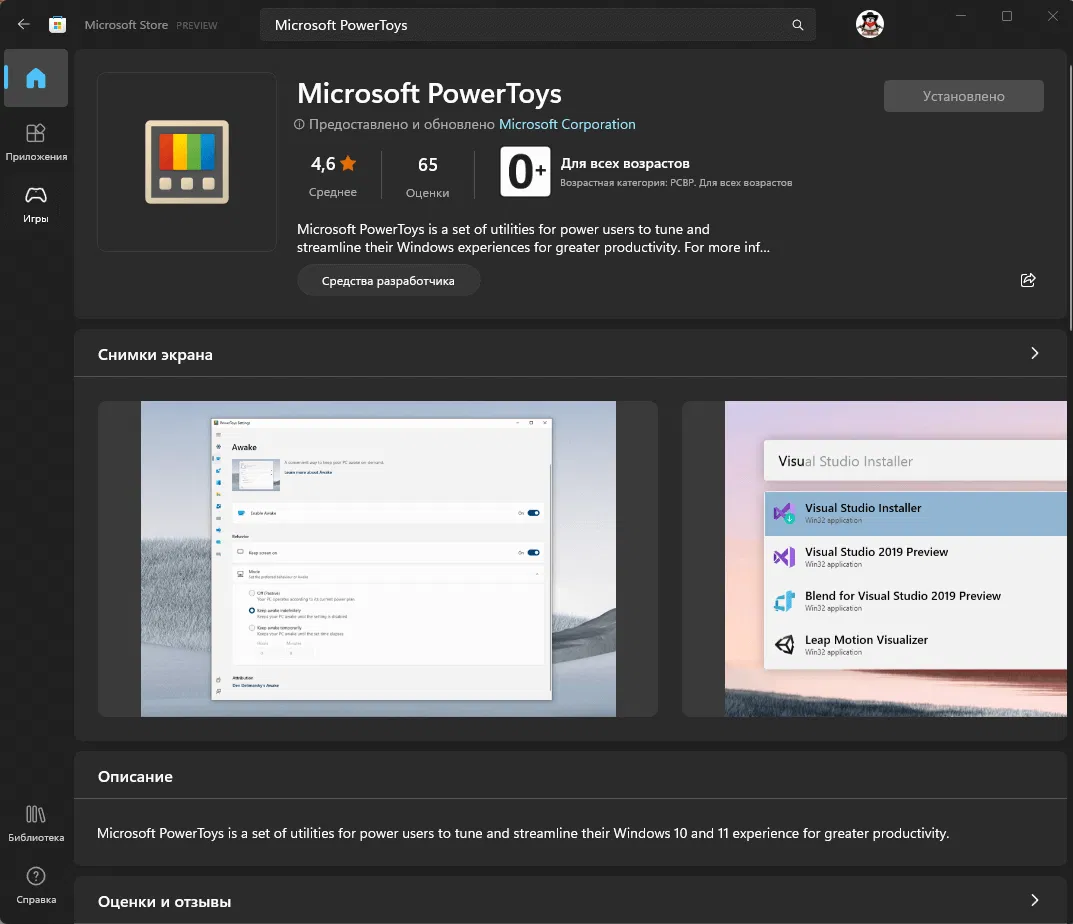Screen dimensions: 1073x924
Task: Open Справка help in sidebar
Action: click(x=36, y=886)
